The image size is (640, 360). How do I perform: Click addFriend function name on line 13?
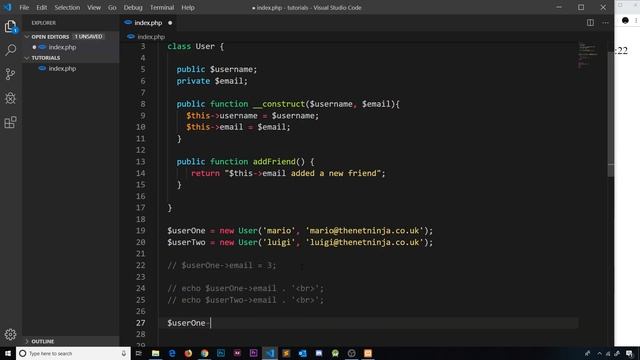(274, 162)
